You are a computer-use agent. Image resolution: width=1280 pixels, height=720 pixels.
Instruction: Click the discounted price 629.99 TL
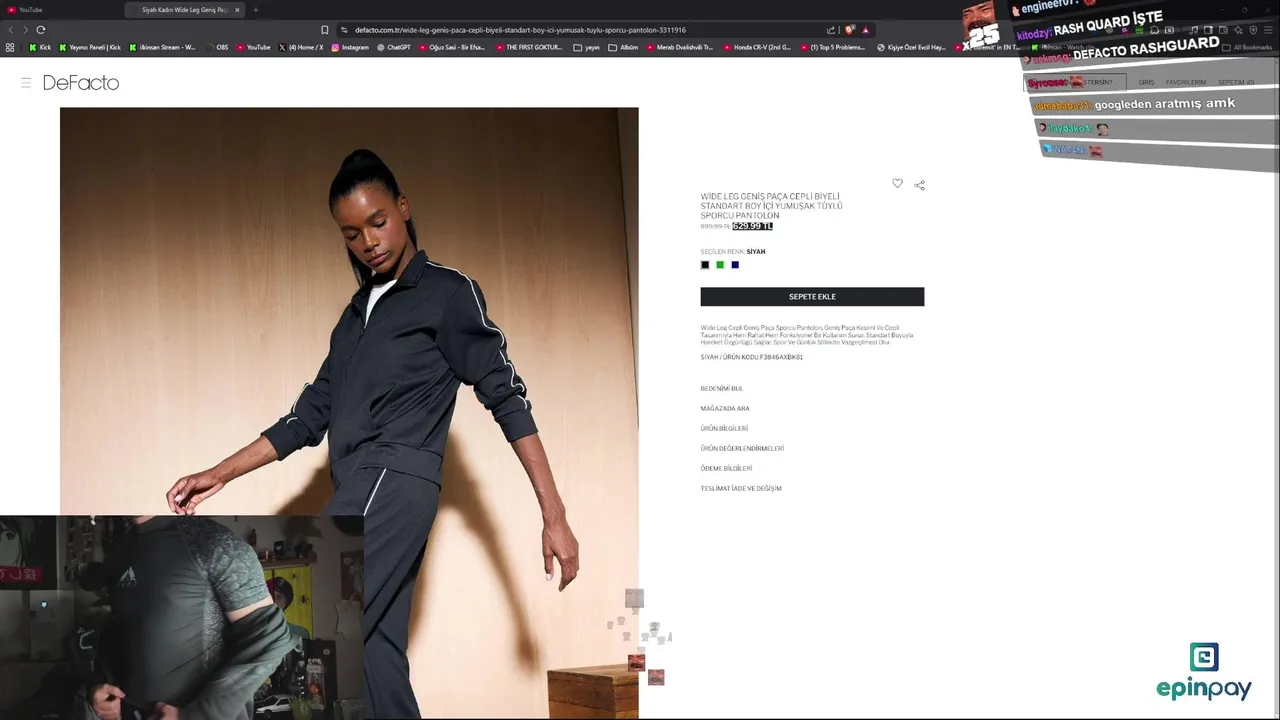coord(753,226)
